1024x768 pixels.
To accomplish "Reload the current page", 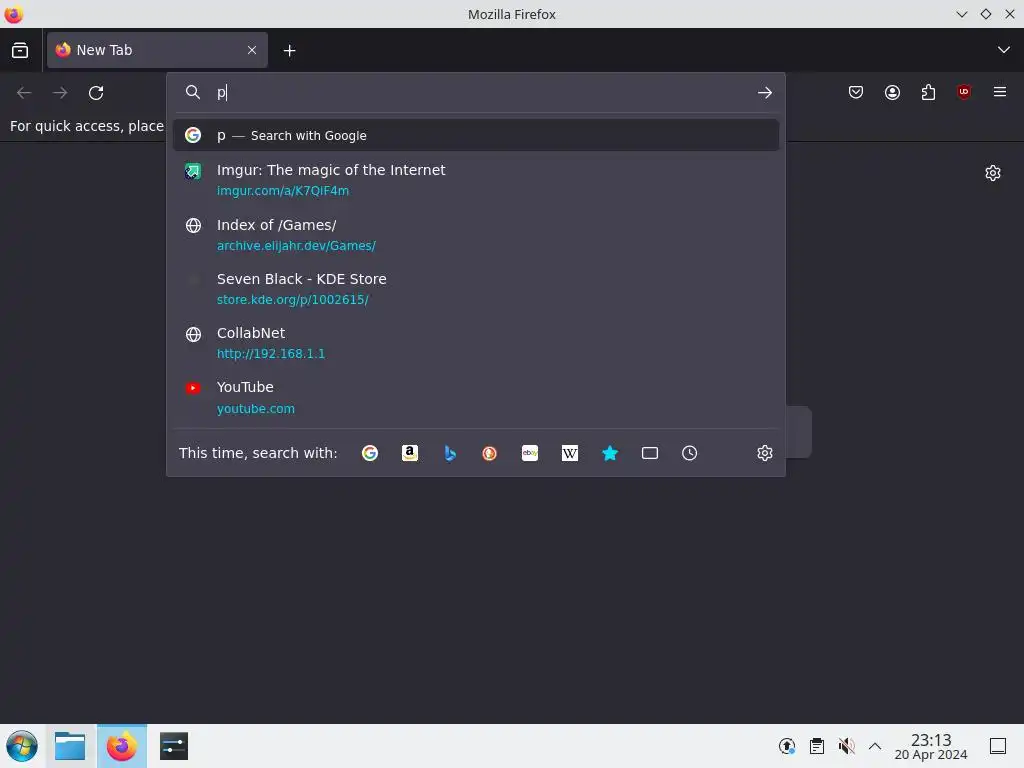I will 96,93.
